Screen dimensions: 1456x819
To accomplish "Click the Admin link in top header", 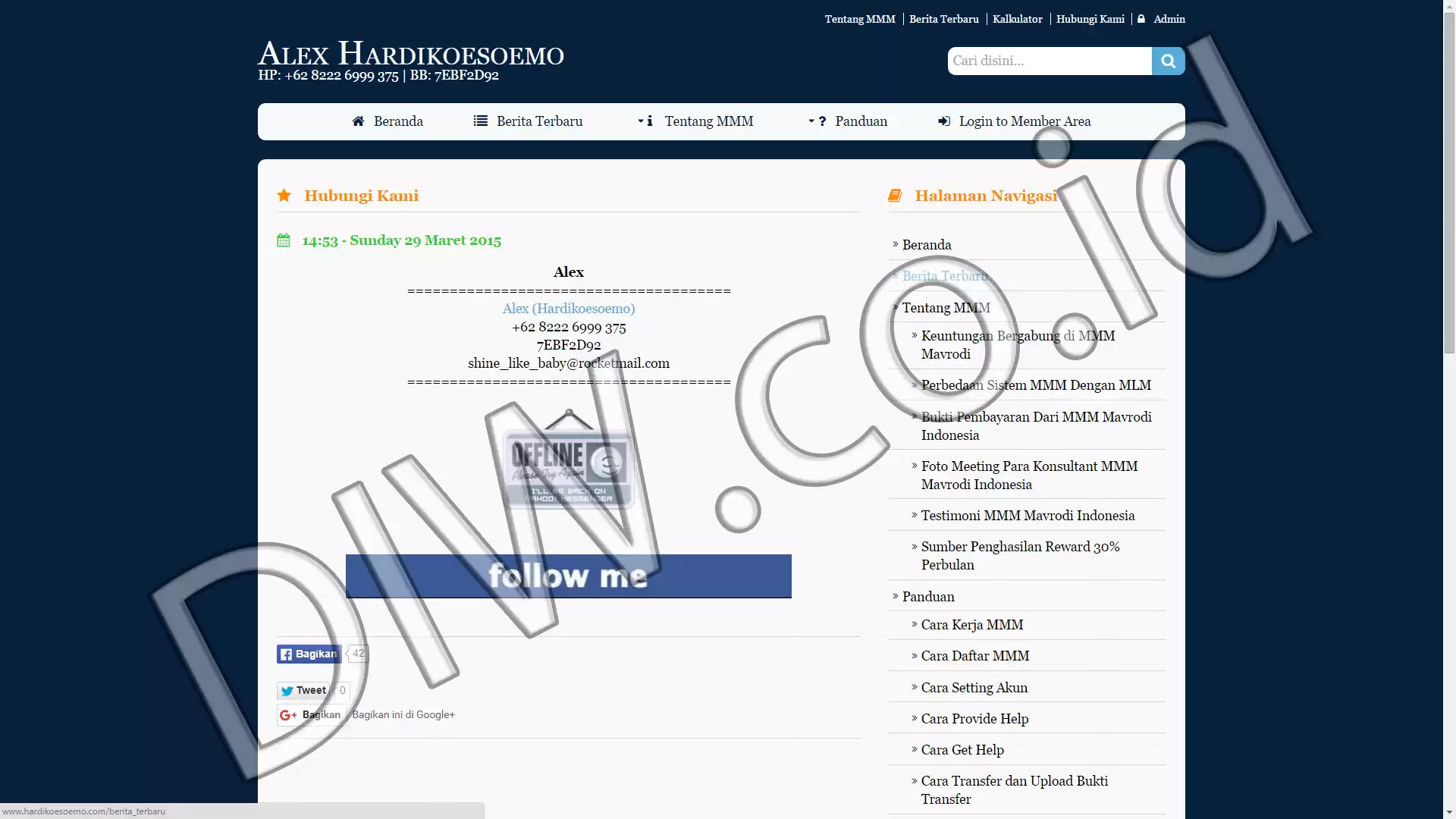I will point(1169,19).
